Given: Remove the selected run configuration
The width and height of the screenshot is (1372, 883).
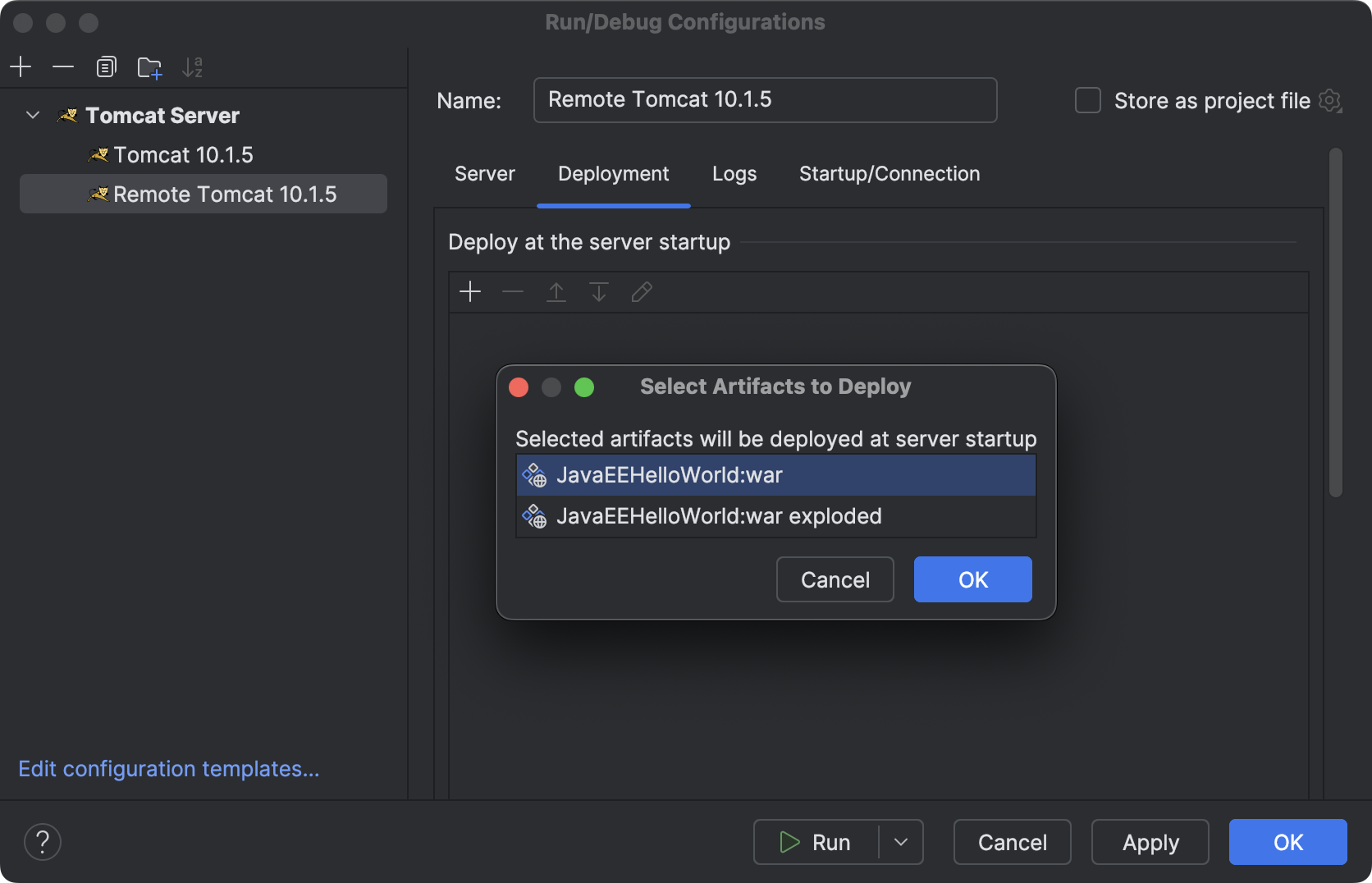Looking at the screenshot, I should (63, 66).
